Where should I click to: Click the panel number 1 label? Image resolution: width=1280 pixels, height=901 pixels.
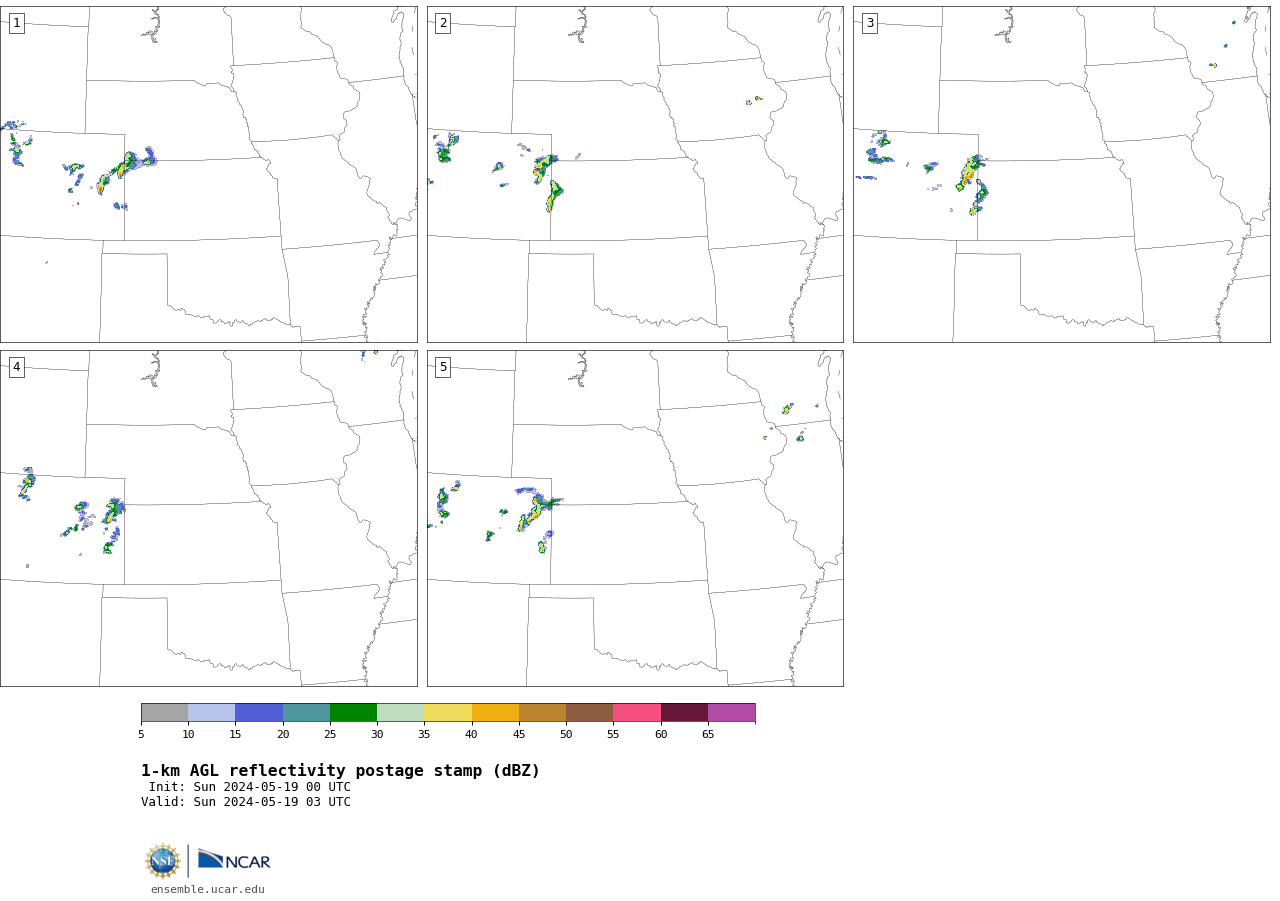pyautogui.click(x=16, y=23)
